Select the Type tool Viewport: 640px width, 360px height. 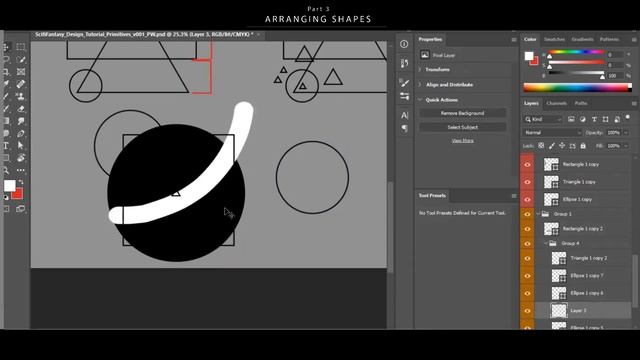[x=6, y=146]
